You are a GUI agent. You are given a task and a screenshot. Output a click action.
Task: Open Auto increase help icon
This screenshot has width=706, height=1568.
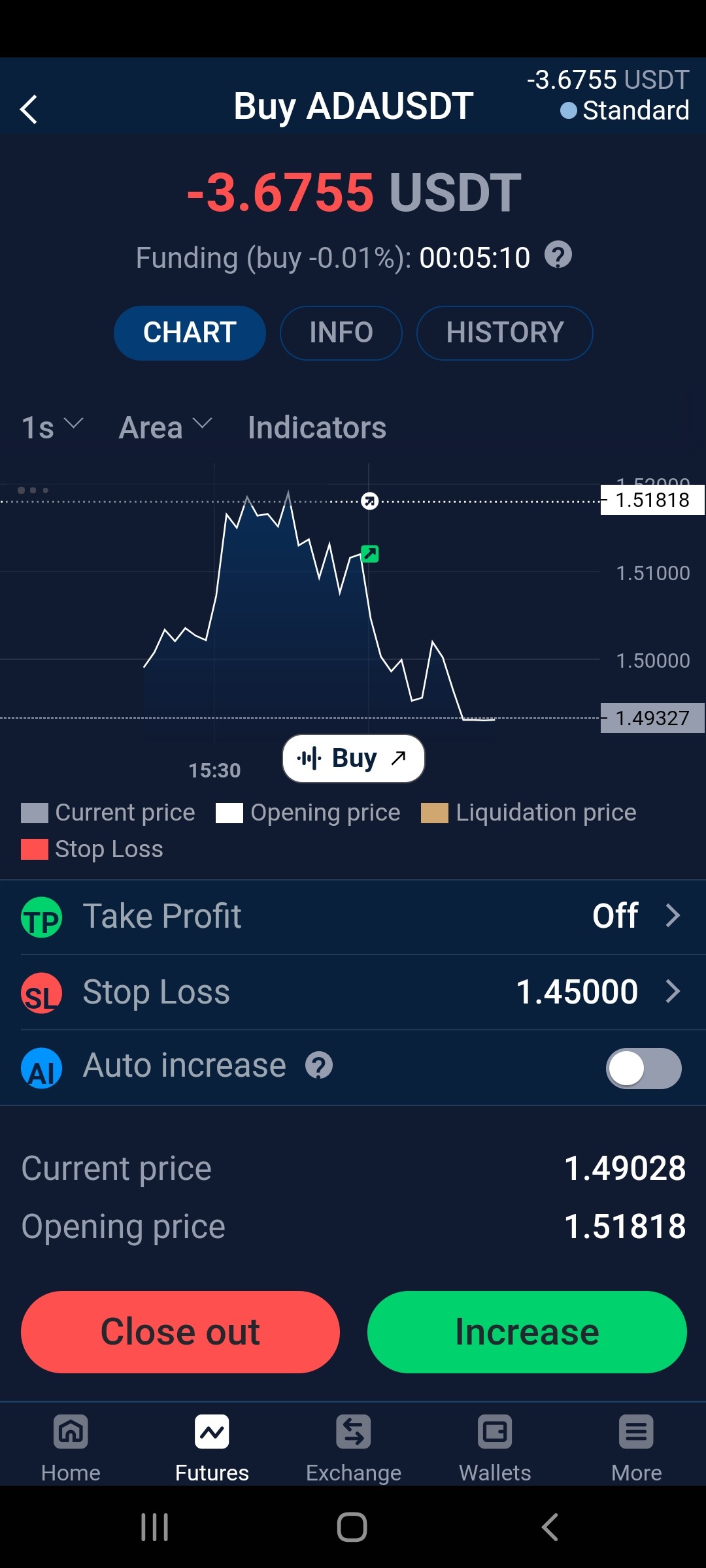pyautogui.click(x=319, y=1066)
